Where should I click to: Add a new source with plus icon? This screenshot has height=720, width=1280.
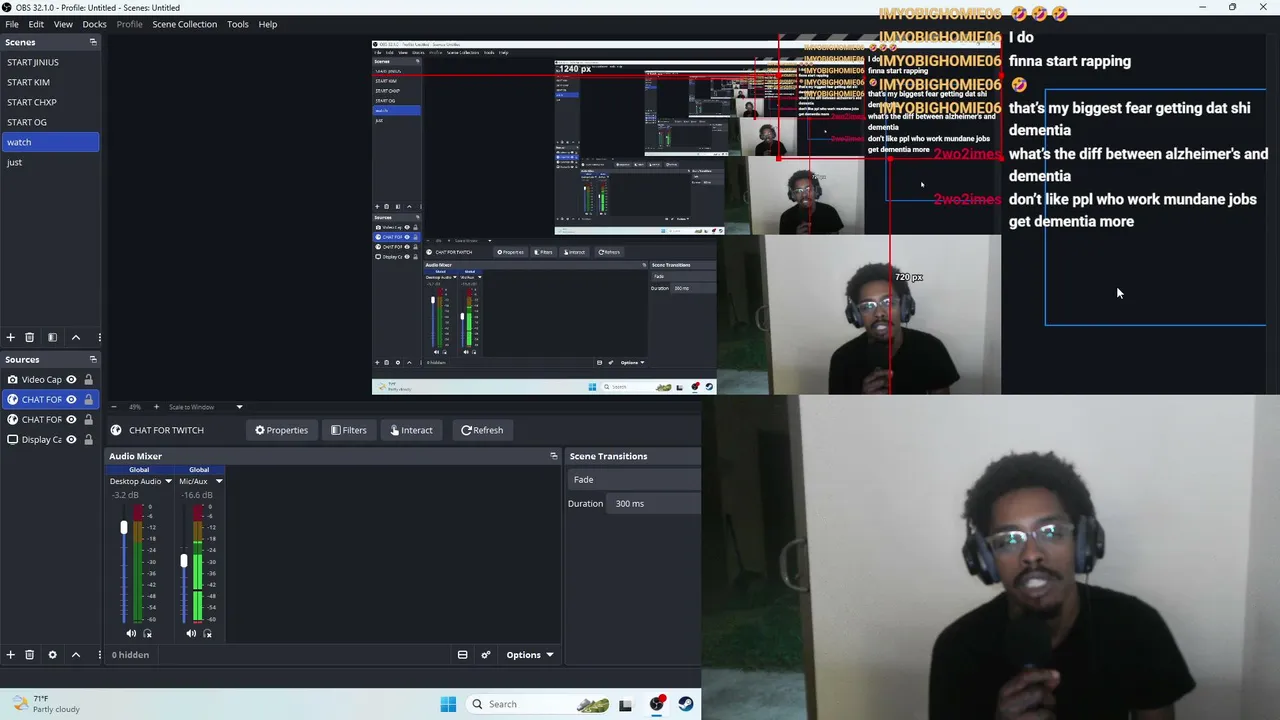pos(11,655)
